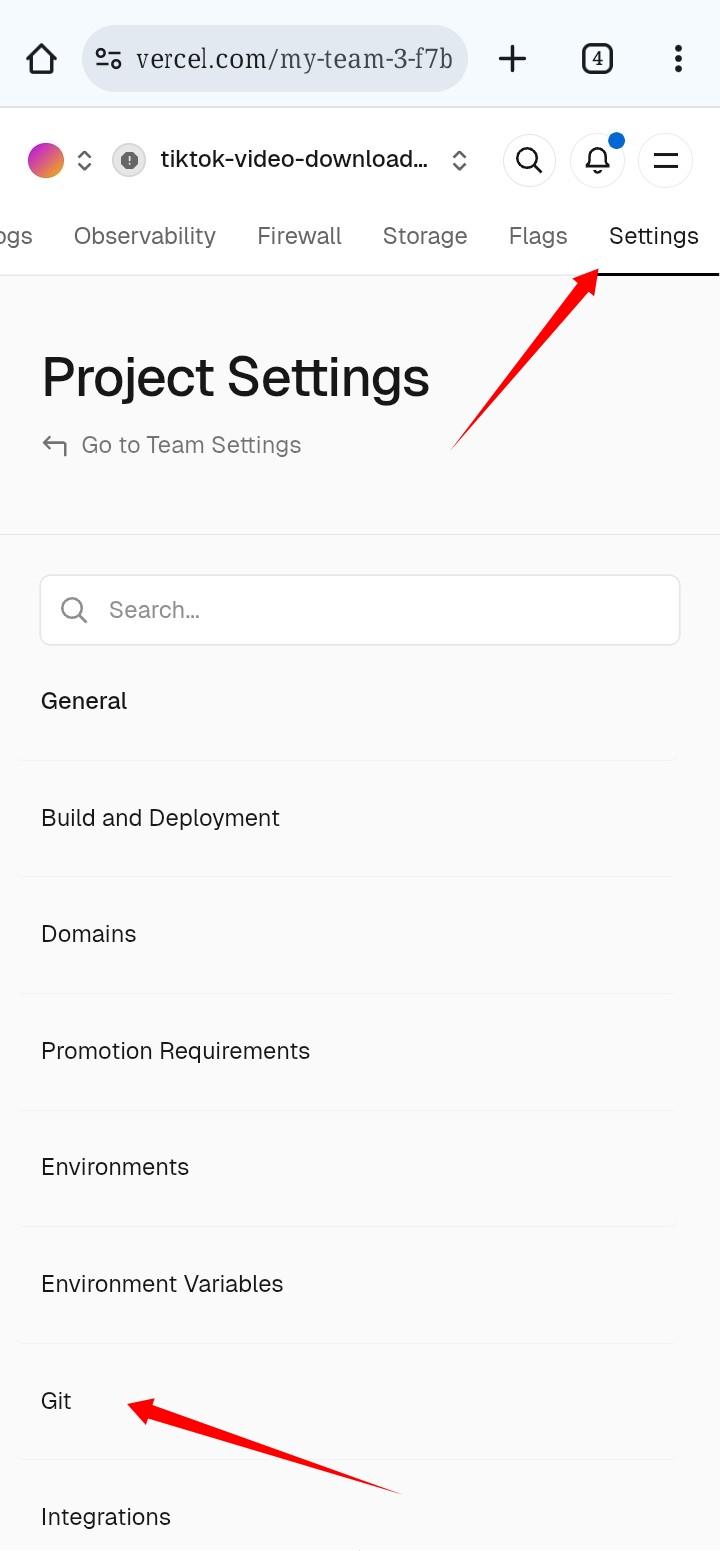Open the notifications bell
720x1551 pixels.
pos(597,160)
